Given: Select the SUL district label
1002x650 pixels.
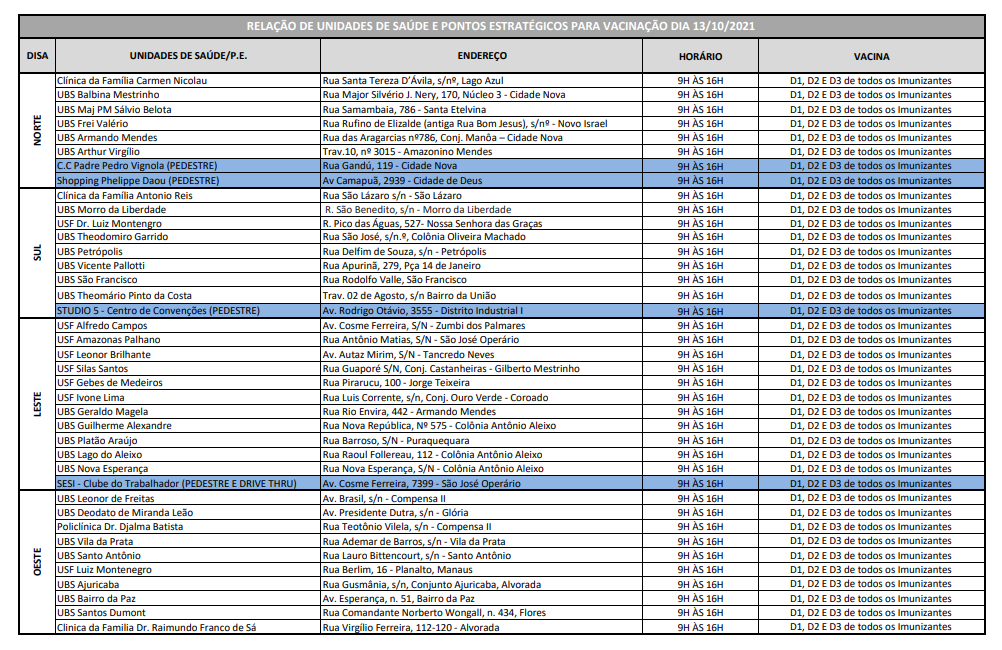Looking at the screenshot, I should coord(37,253).
